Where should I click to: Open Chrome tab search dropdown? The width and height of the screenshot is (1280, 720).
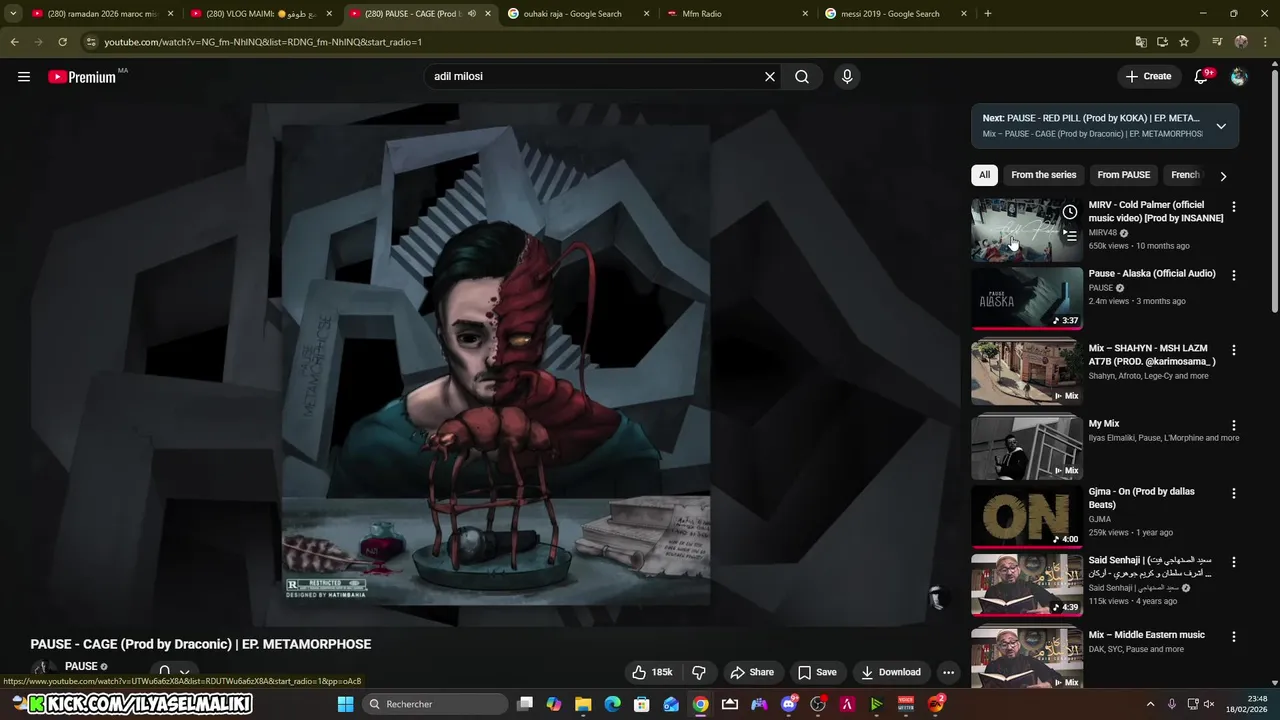(x=13, y=14)
